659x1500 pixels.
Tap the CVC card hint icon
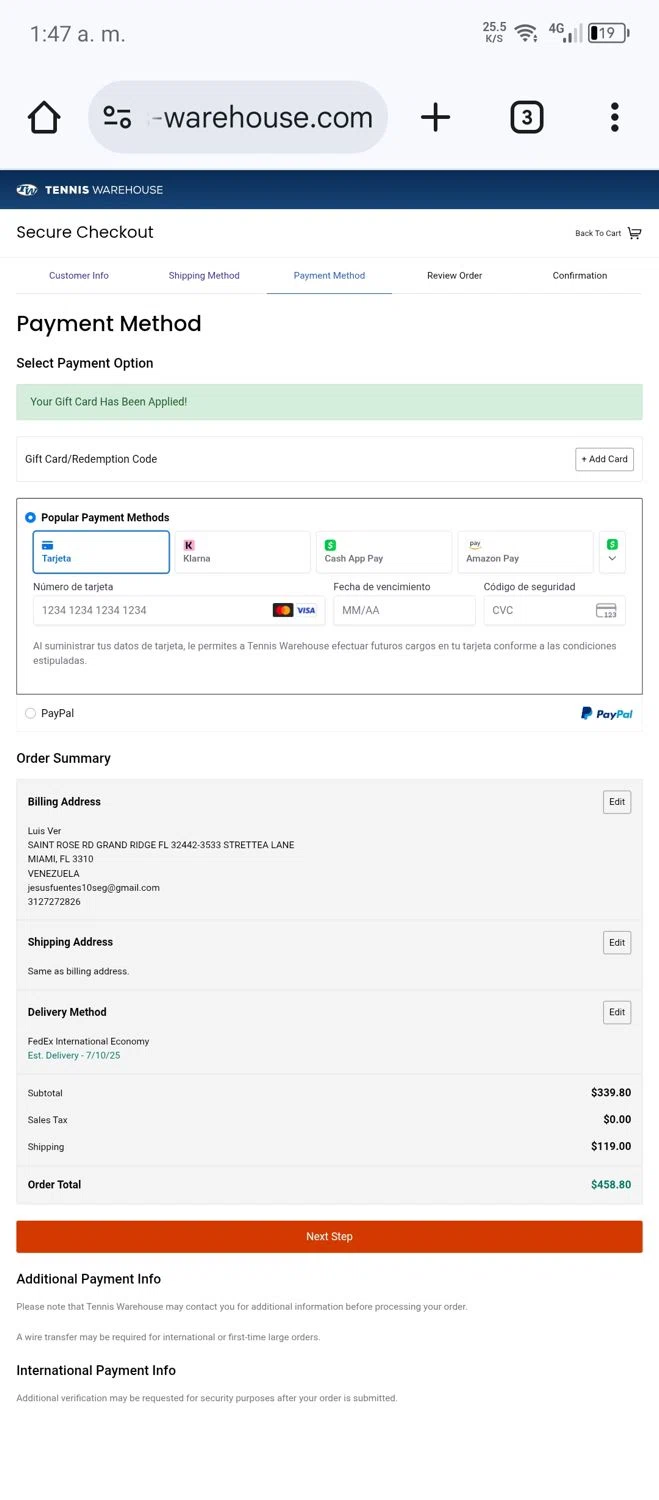pyautogui.click(x=606, y=610)
